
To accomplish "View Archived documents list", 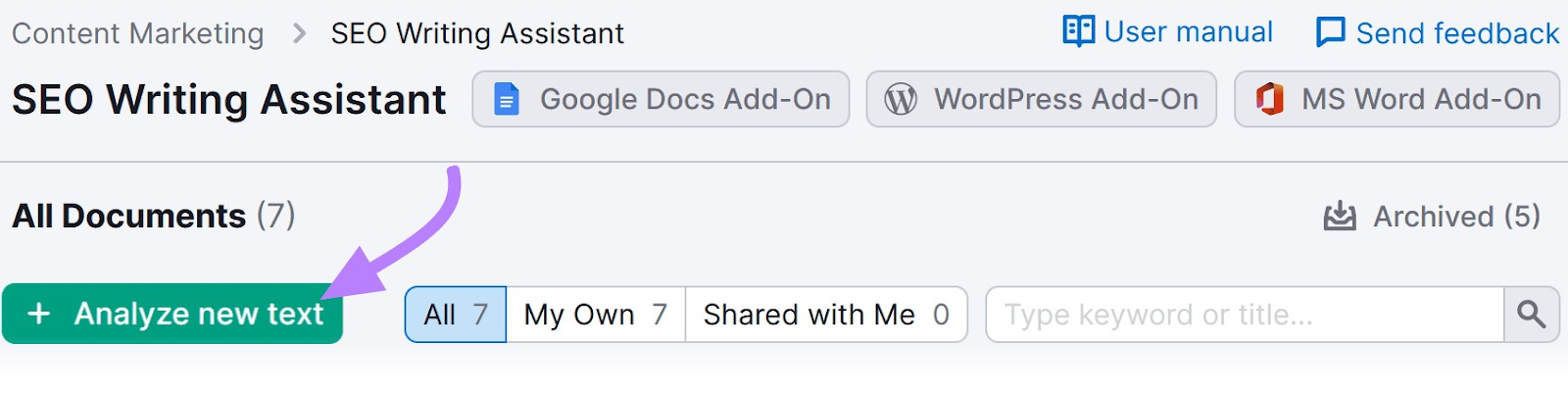I will (x=1455, y=216).
